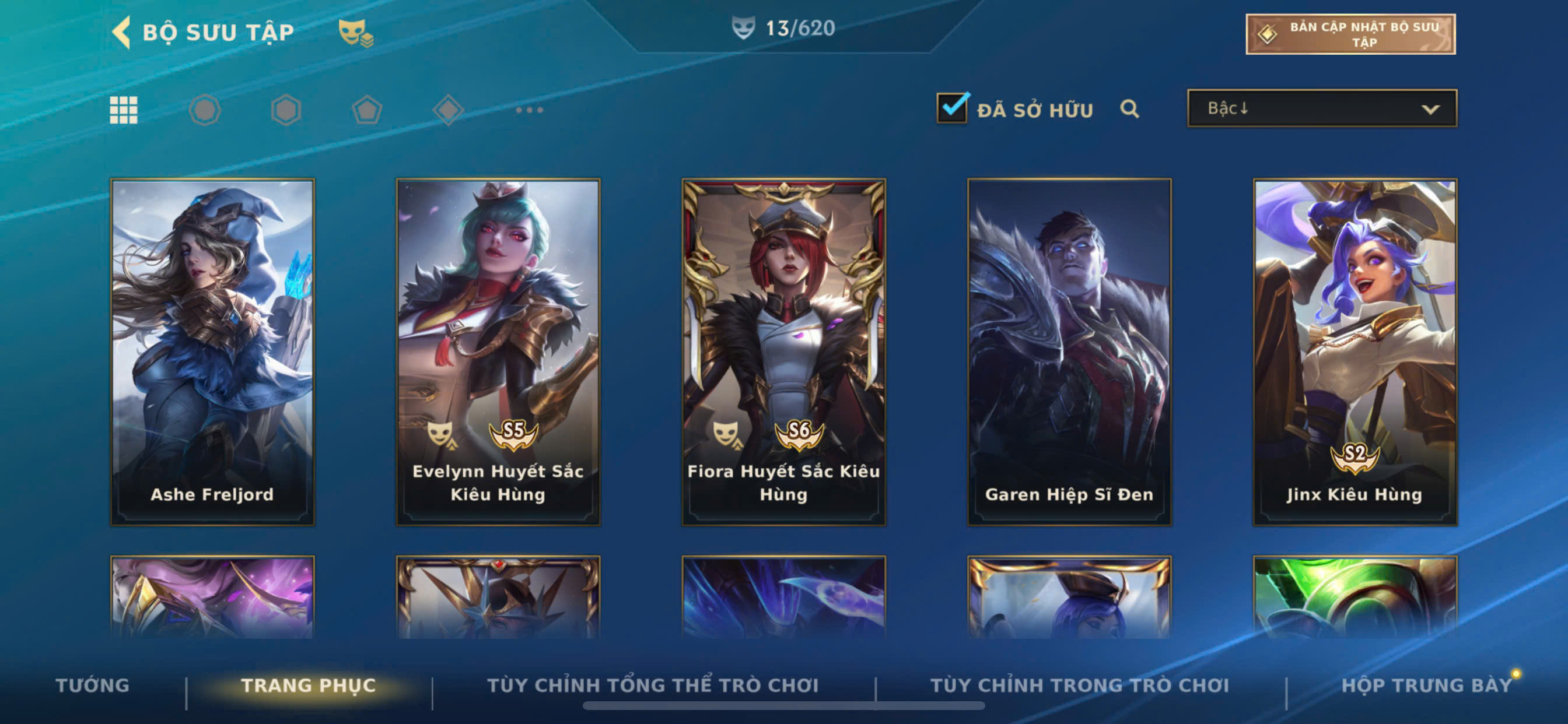Open the Bậc sort dropdown

(1322, 108)
